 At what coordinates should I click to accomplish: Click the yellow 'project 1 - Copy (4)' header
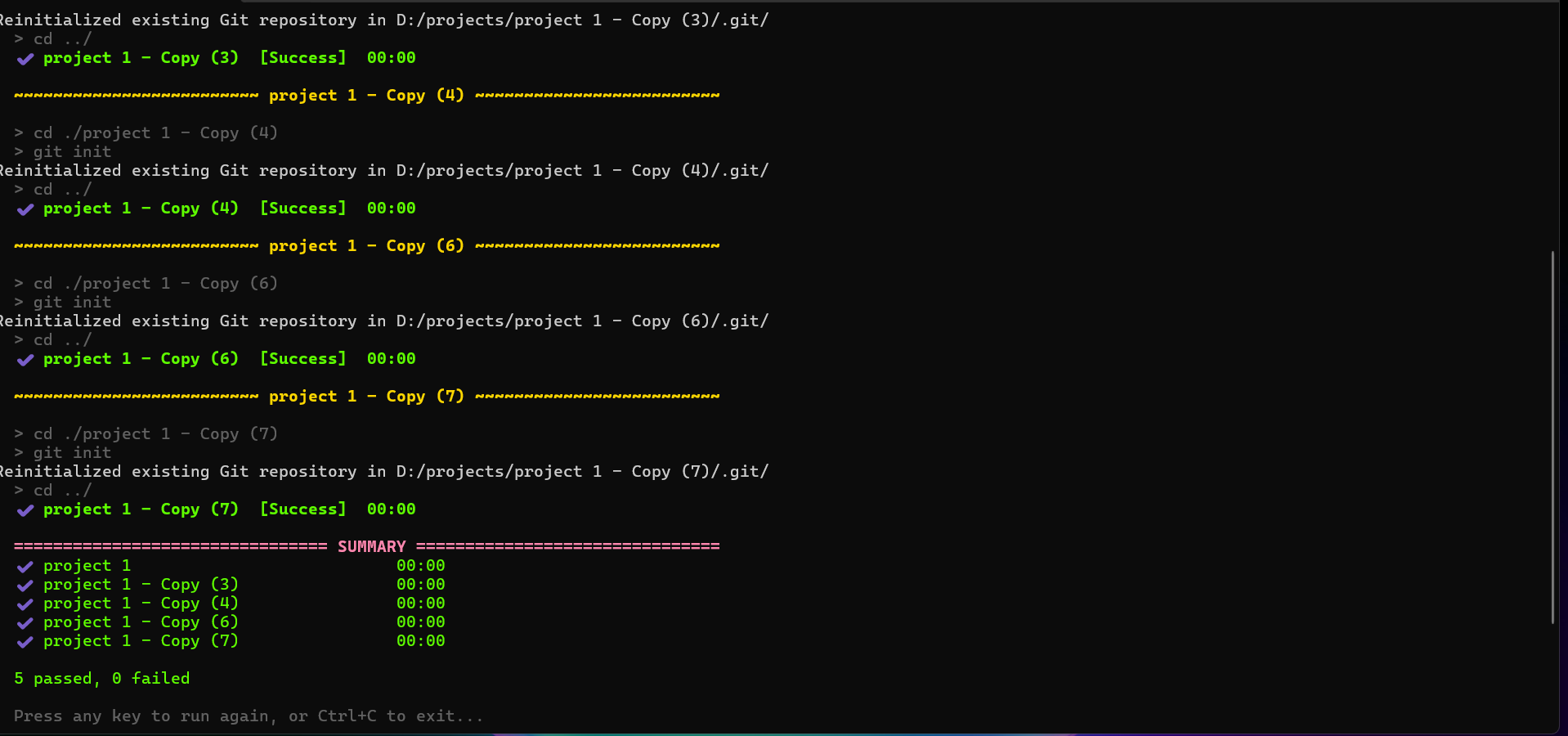coord(366,95)
